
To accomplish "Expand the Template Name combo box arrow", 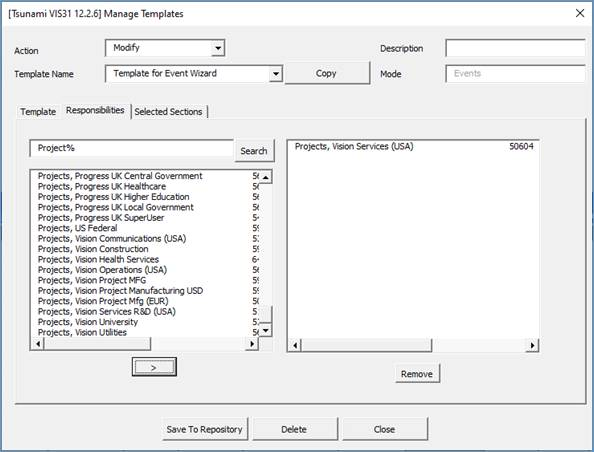I will pyautogui.click(x=276, y=74).
